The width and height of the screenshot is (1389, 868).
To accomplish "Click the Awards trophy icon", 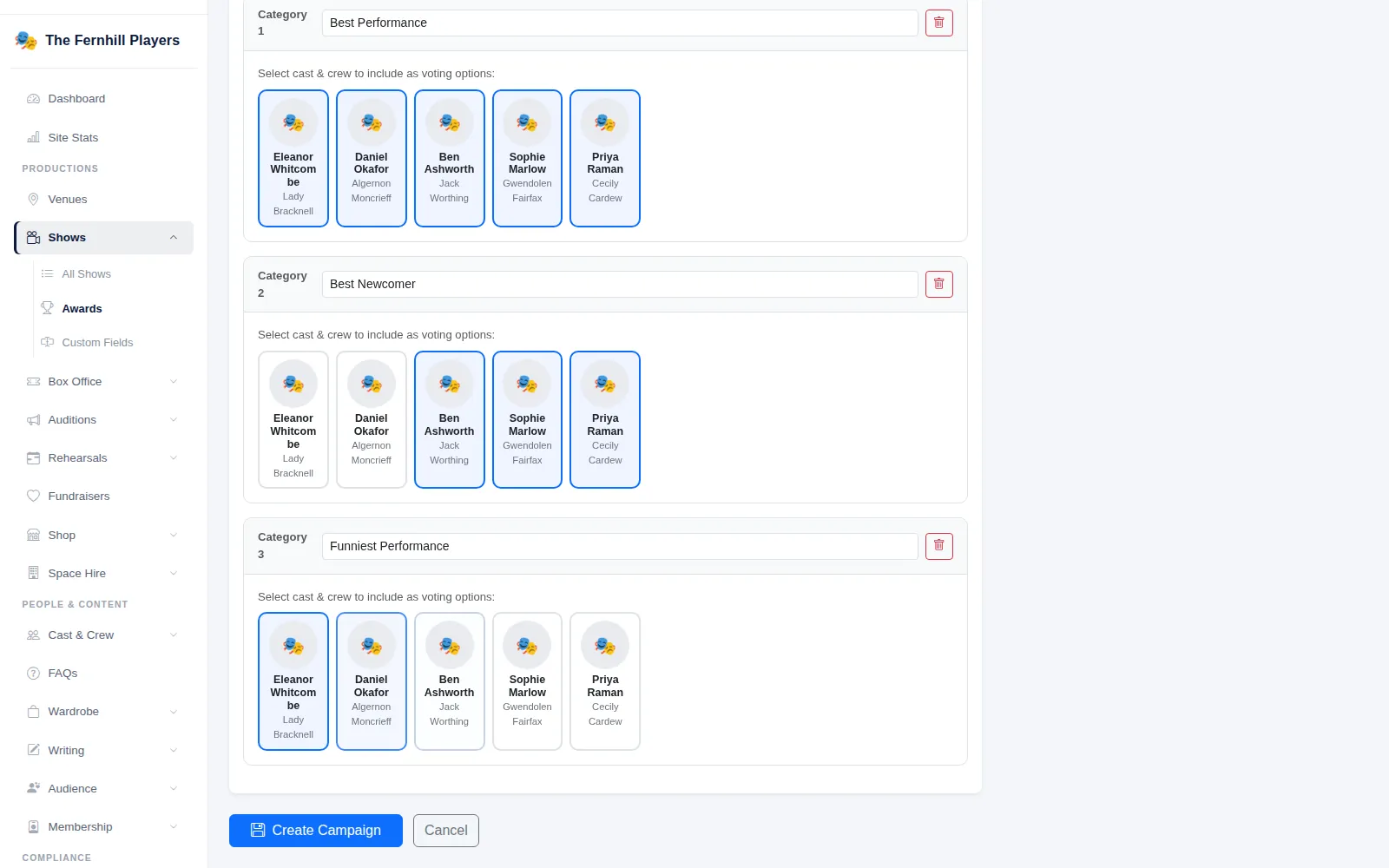I will click(47, 308).
